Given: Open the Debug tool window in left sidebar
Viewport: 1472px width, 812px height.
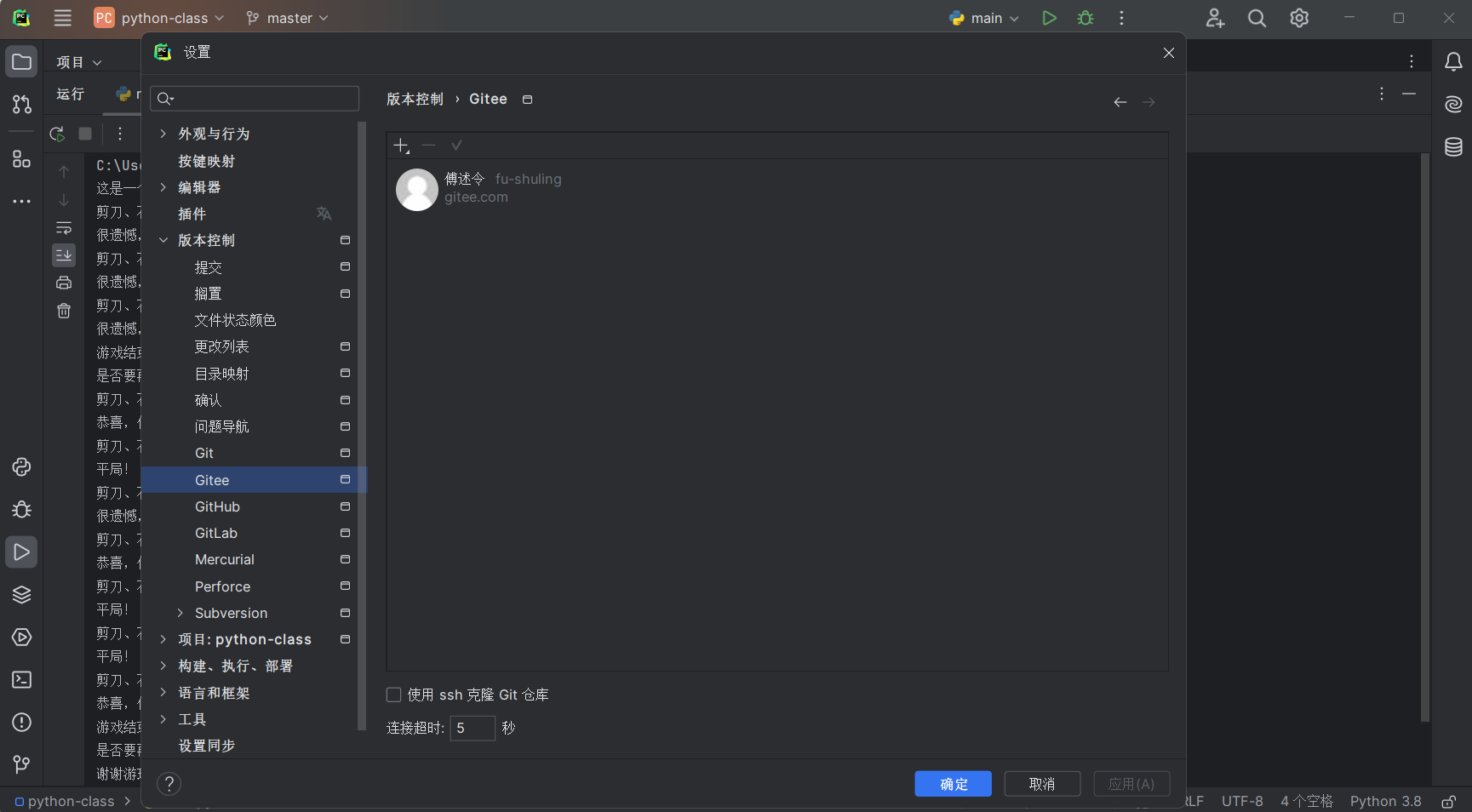Looking at the screenshot, I should (22, 510).
